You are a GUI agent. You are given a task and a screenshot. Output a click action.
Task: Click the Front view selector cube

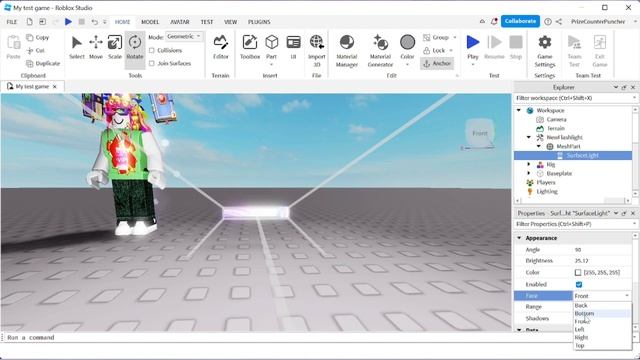(x=480, y=133)
